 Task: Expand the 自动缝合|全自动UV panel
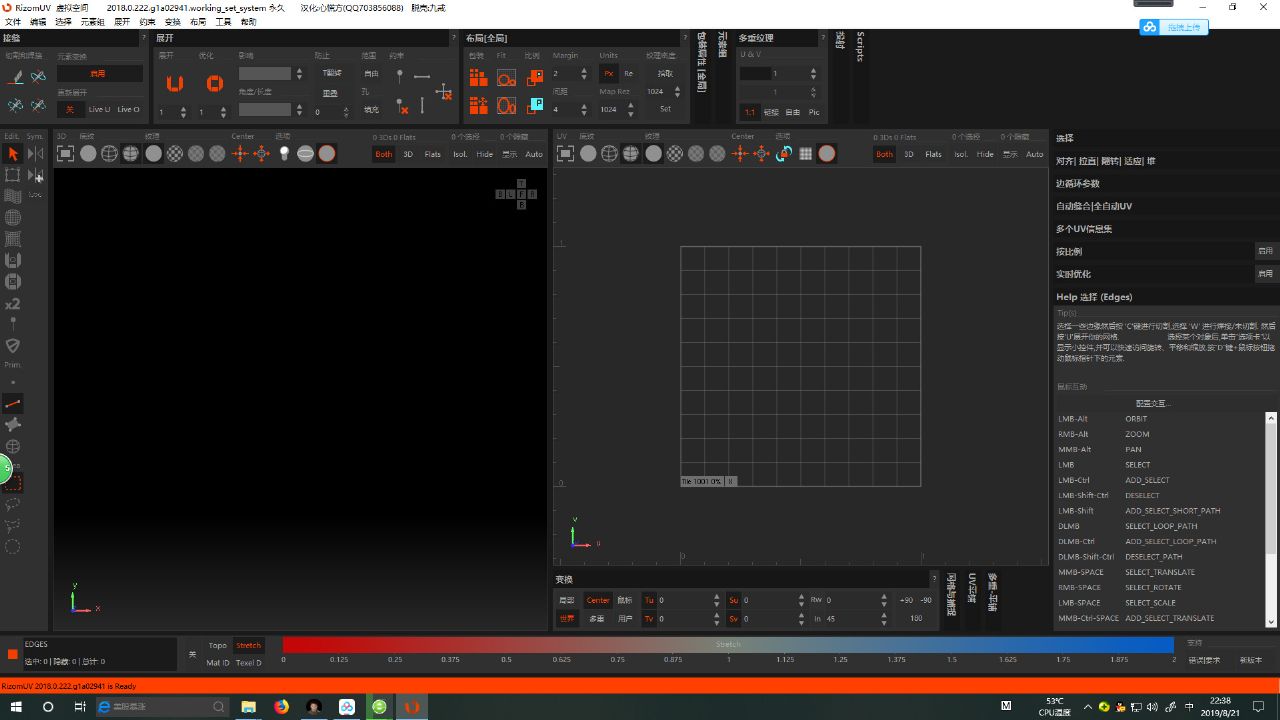click(x=1165, y=206)
